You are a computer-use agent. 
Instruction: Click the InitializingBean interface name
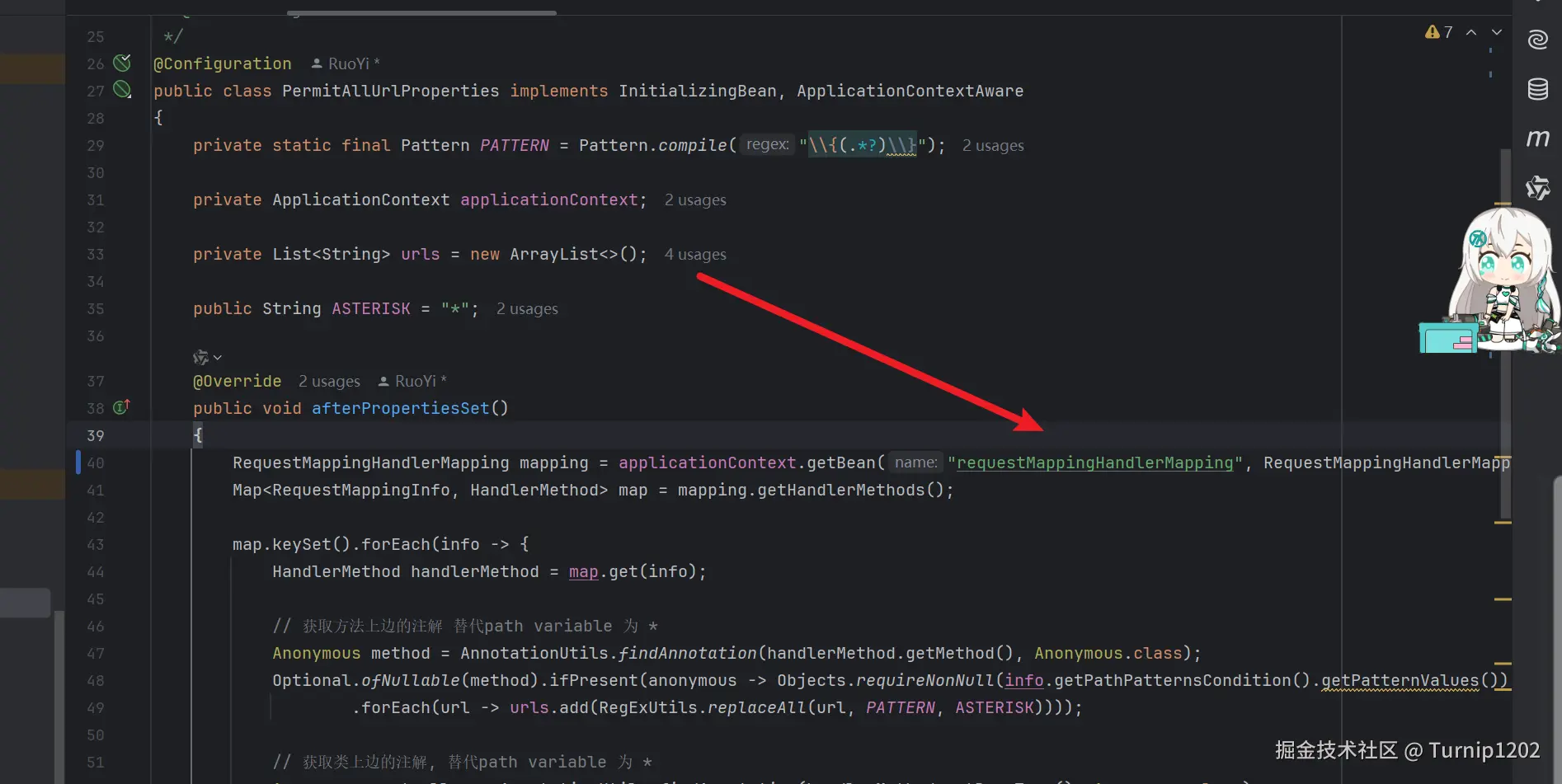coord(698,91)
